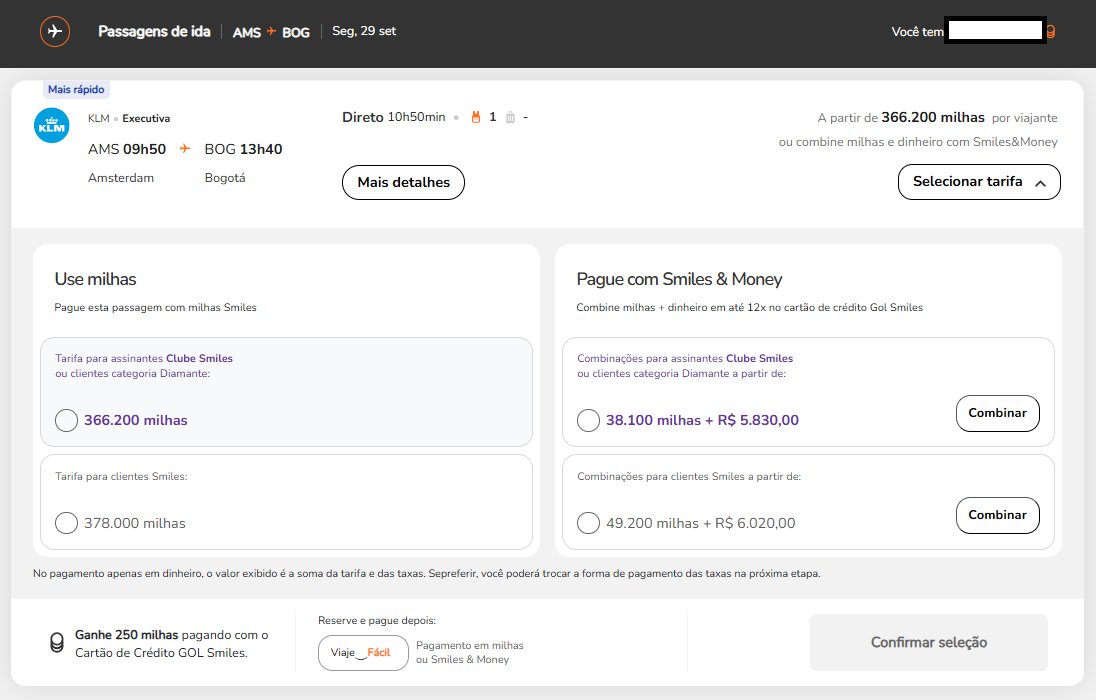Select the 38.100 milhas + R$ 5.830,00 option

pyautogui.click(x=589, y=420)
